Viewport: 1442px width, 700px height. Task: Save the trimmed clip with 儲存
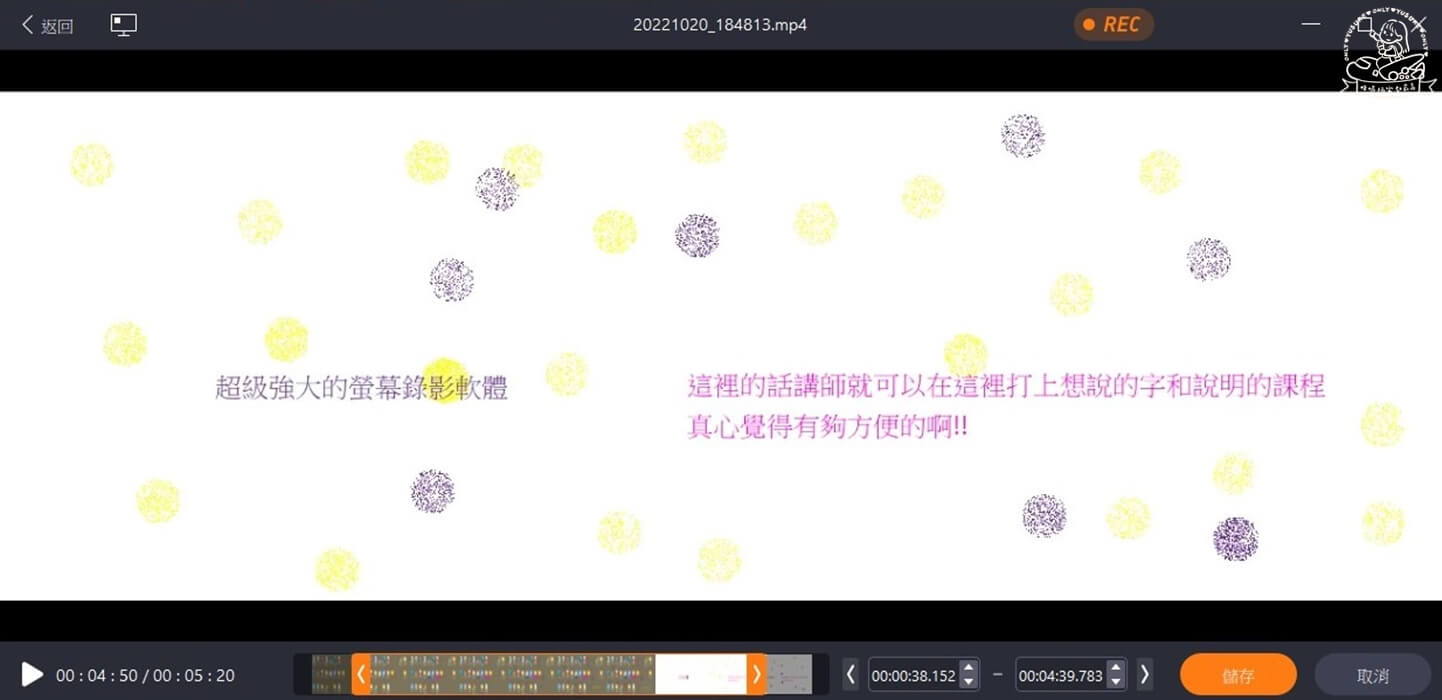click(x=1238, y=674)
